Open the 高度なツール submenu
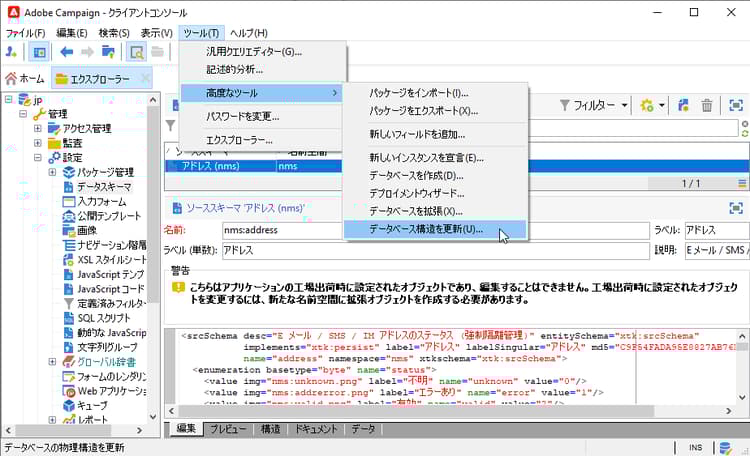 (261, 93)
